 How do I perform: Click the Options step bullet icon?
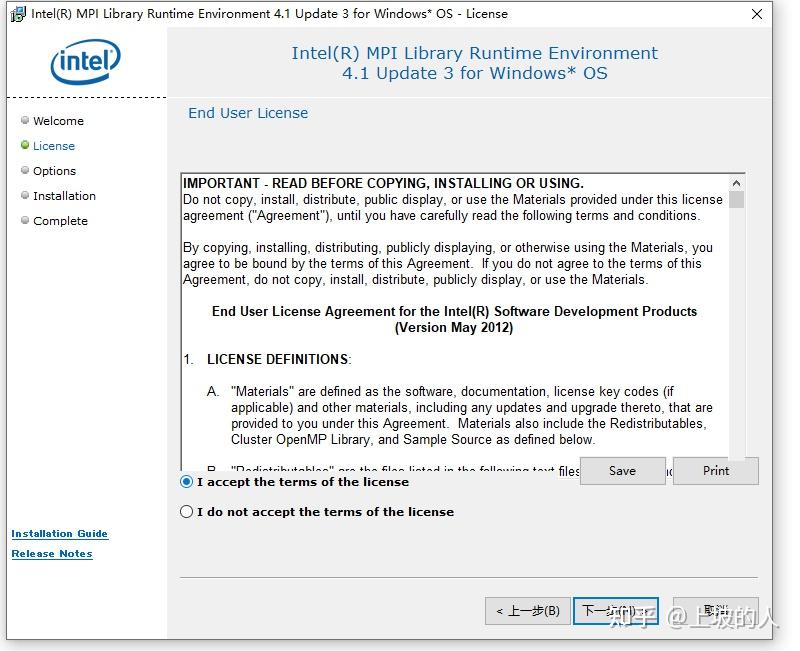25,170
